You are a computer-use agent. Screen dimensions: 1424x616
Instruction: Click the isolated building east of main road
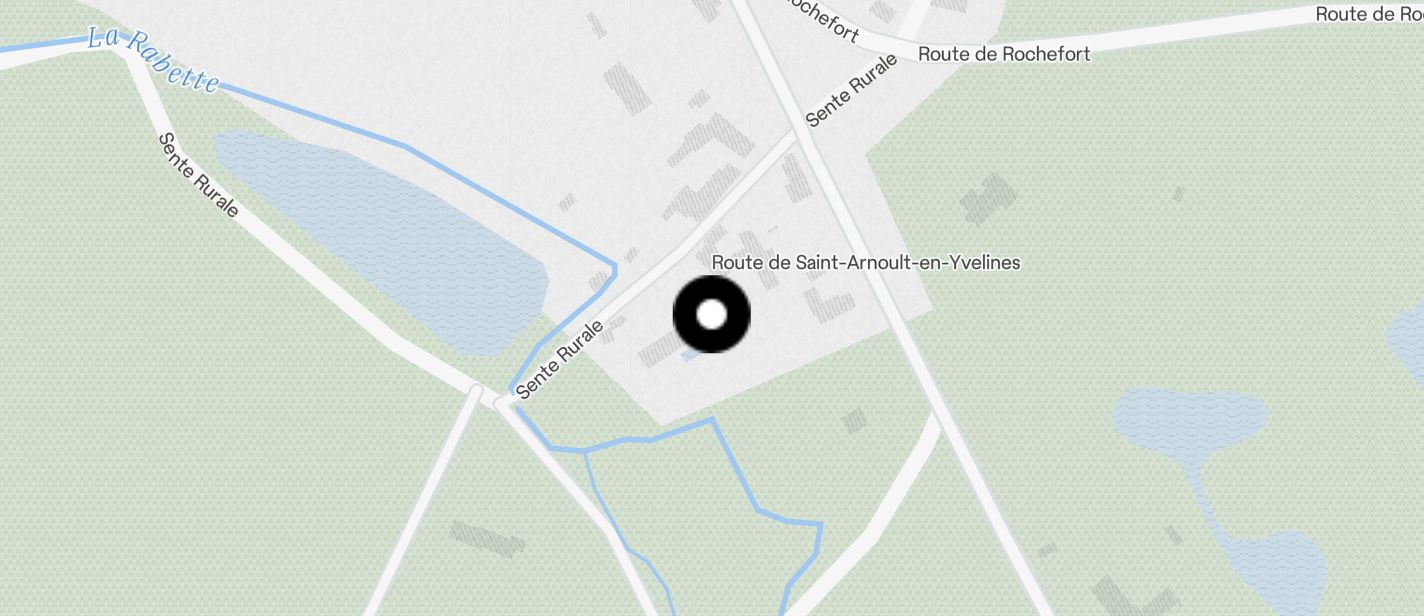coord(988,198)
